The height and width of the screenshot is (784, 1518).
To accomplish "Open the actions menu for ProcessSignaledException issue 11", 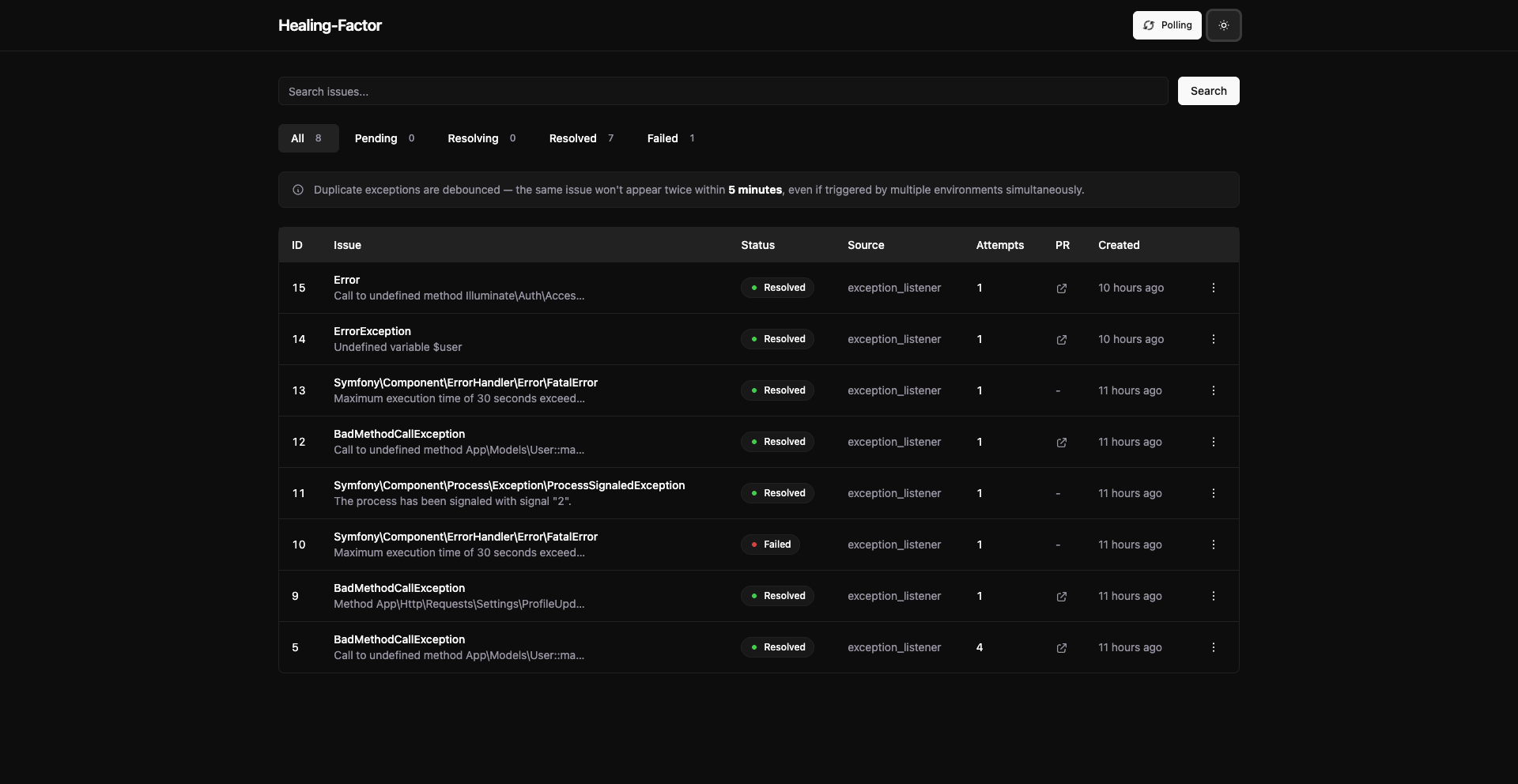I will click(1213, 492).
